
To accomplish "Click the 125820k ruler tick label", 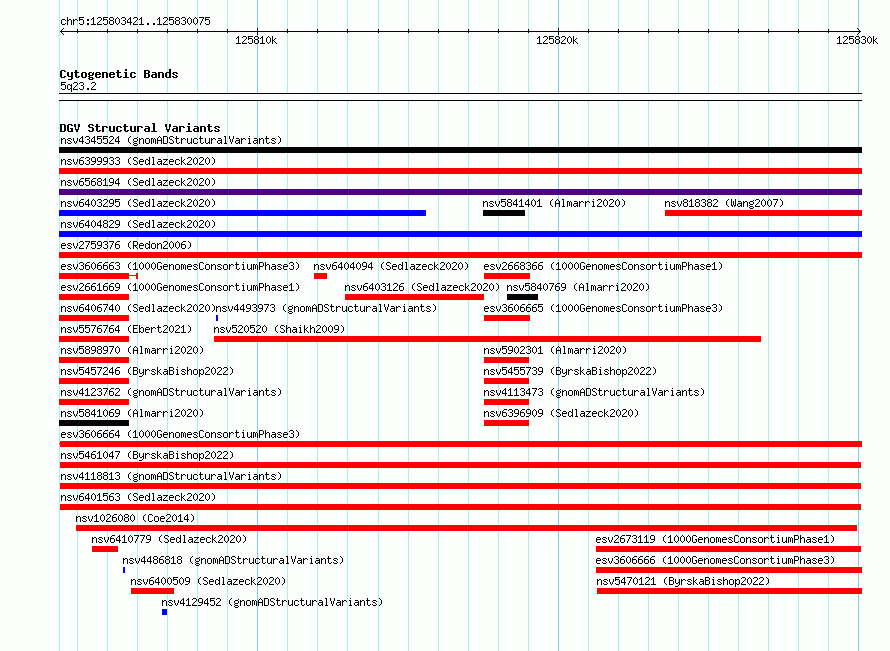I will (557, 40).
